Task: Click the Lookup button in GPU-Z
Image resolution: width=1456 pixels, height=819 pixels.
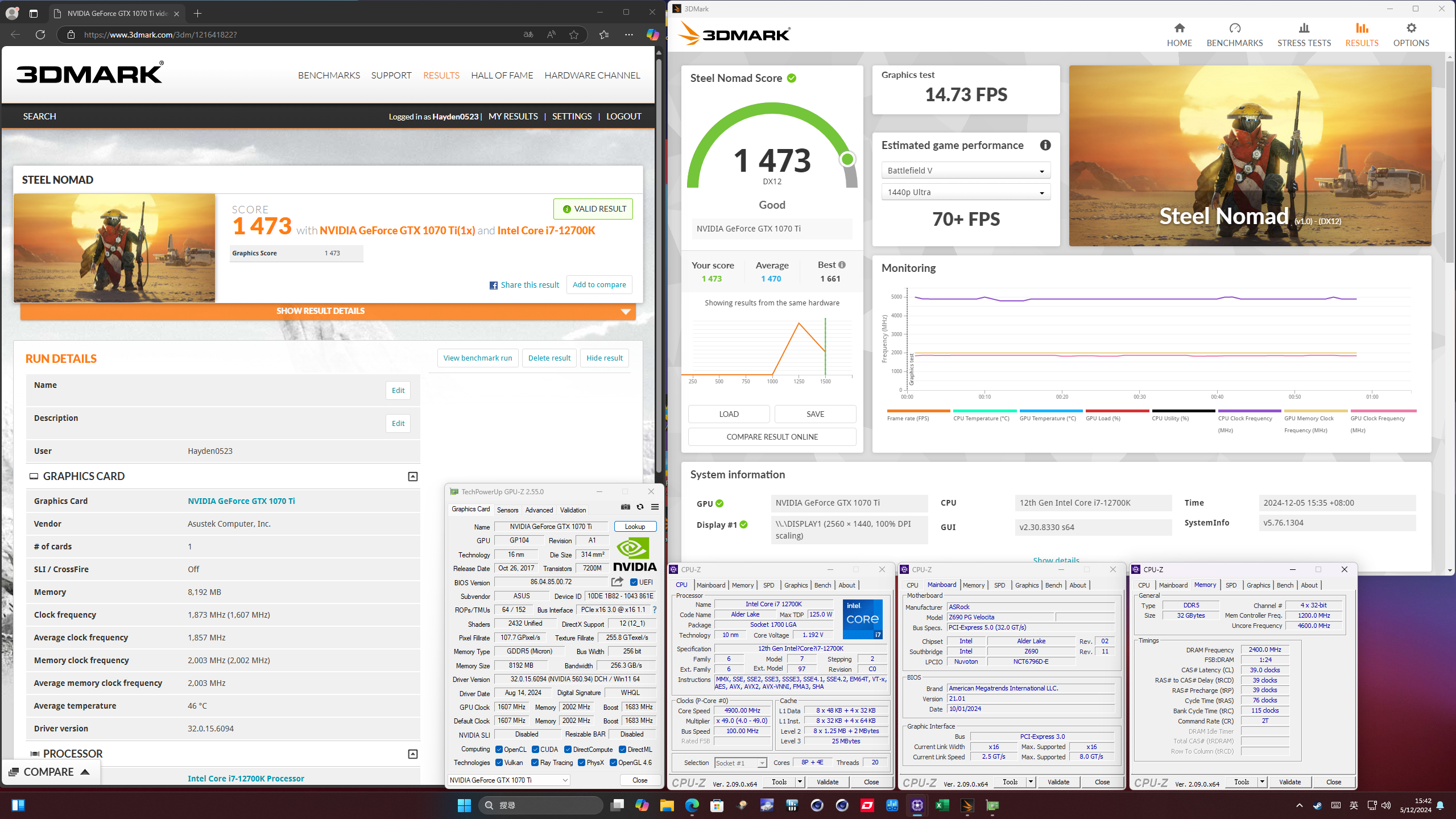Action: point(635,527)
